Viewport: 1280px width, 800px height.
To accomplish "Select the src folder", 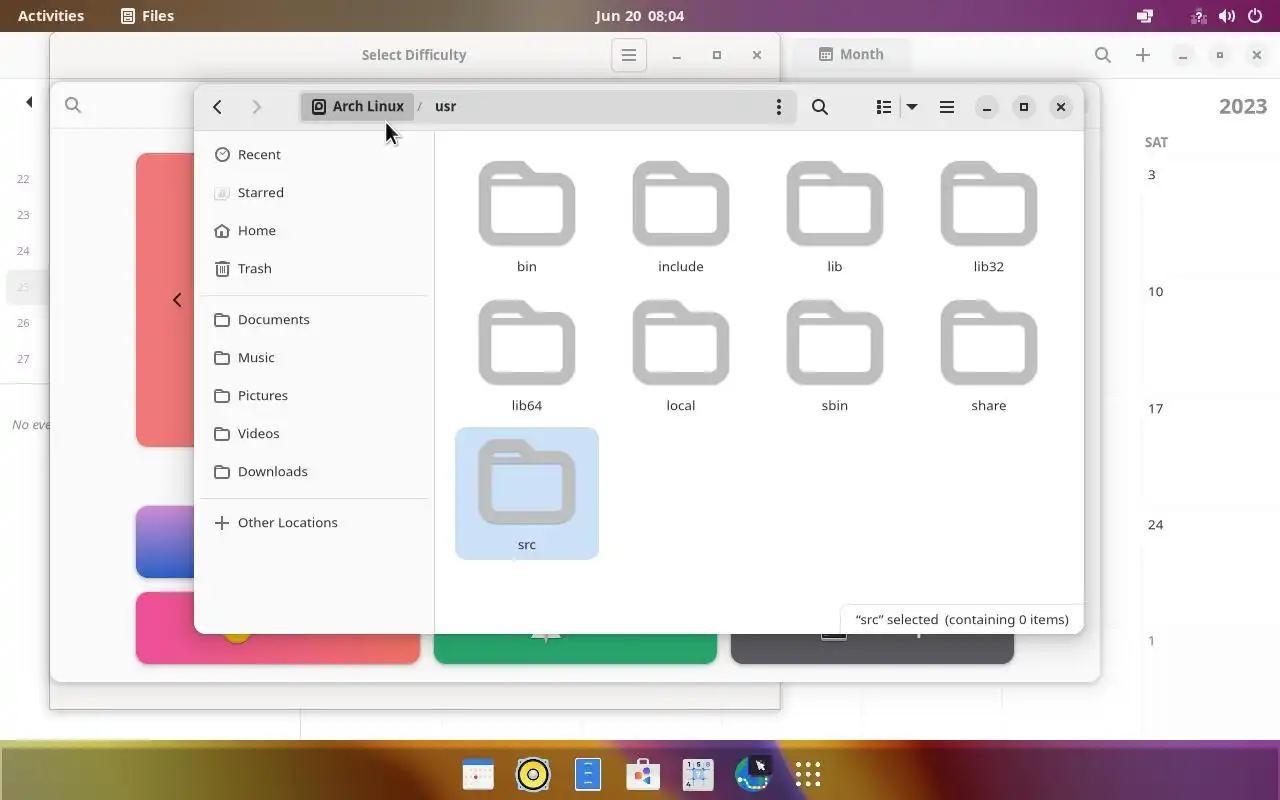I will click(x=527, y=494).
